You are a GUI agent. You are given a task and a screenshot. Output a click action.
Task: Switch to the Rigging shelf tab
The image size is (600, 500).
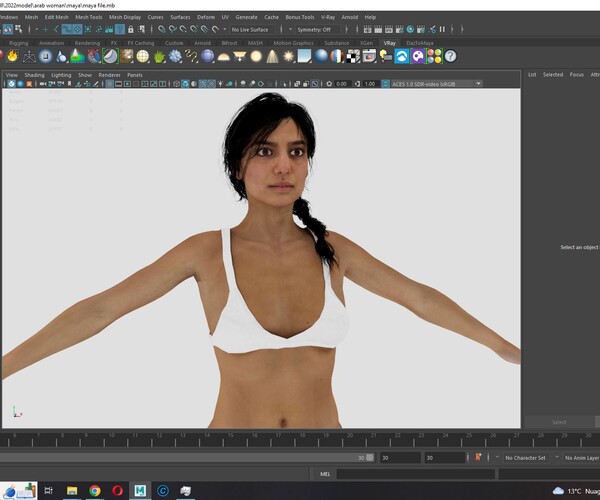[19, 43]
